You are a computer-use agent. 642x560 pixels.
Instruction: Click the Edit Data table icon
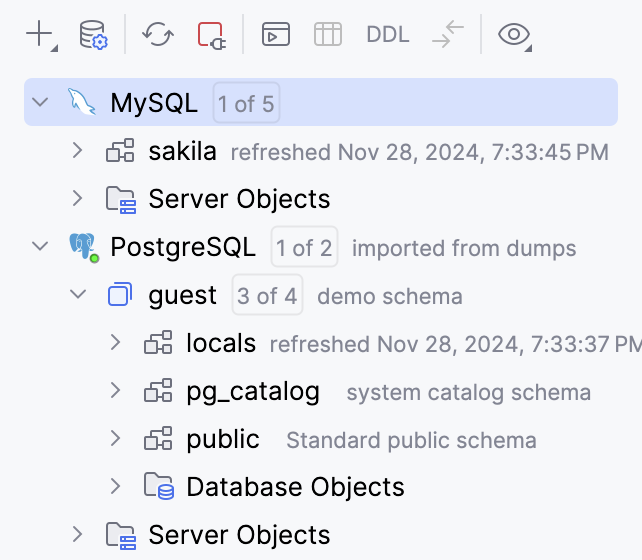328,34
